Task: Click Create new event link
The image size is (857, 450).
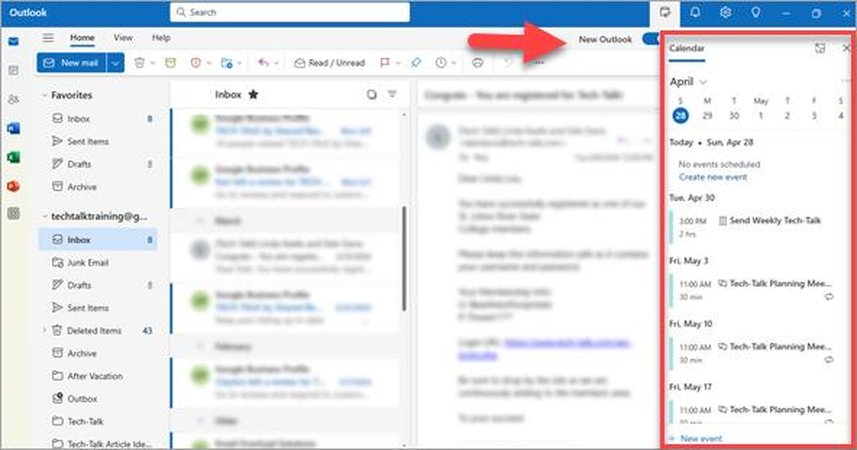Action: [713, 177]
